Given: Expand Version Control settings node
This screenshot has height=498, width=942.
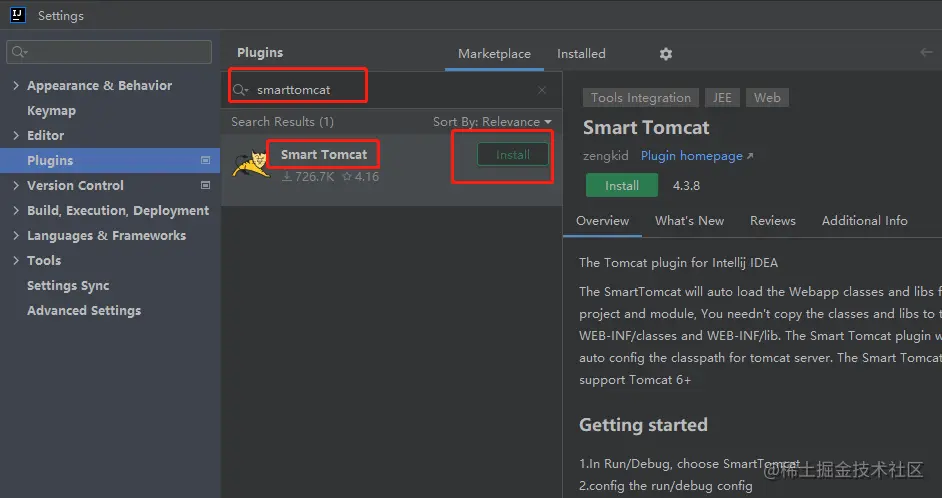Looking at the screenshot, I should [x=16, y=186].
